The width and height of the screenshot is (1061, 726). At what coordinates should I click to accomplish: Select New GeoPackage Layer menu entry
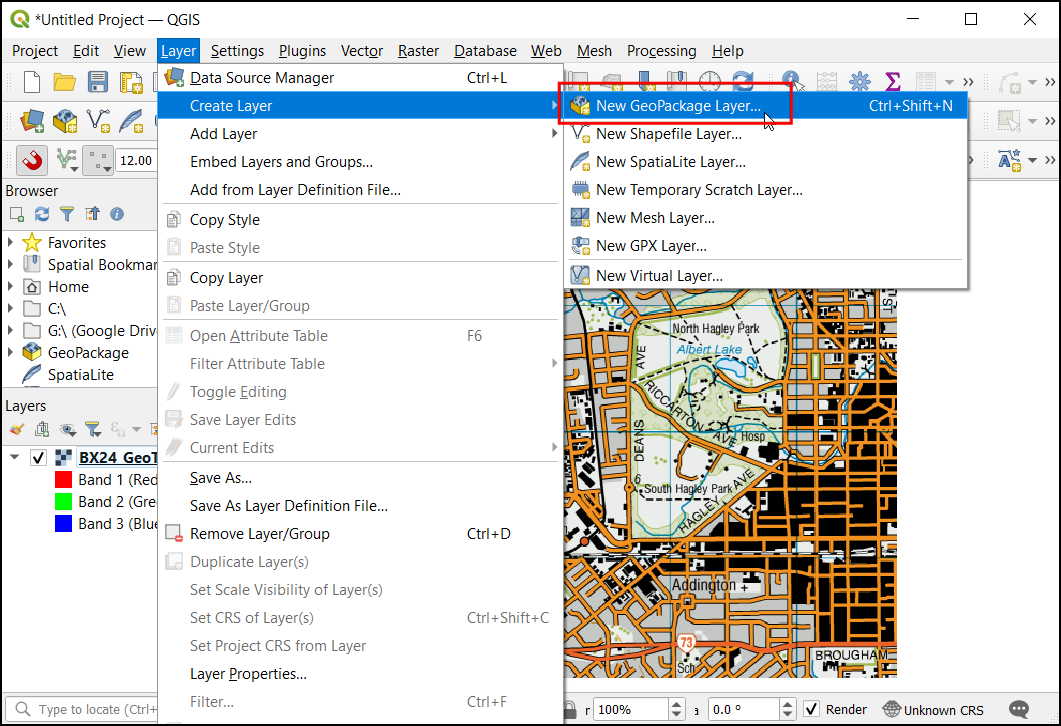677,105
